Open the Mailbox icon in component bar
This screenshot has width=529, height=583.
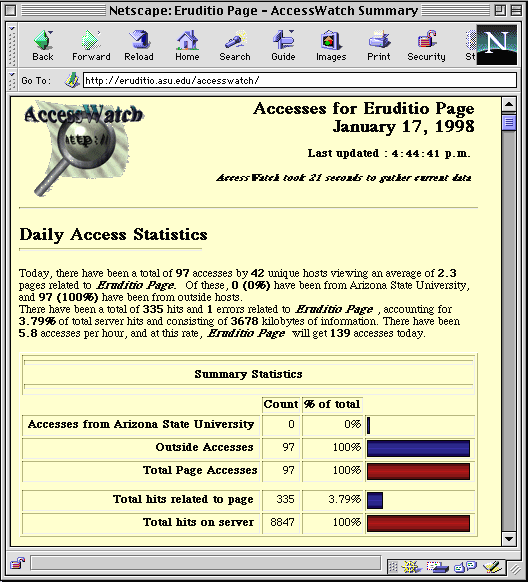point(438,567)
